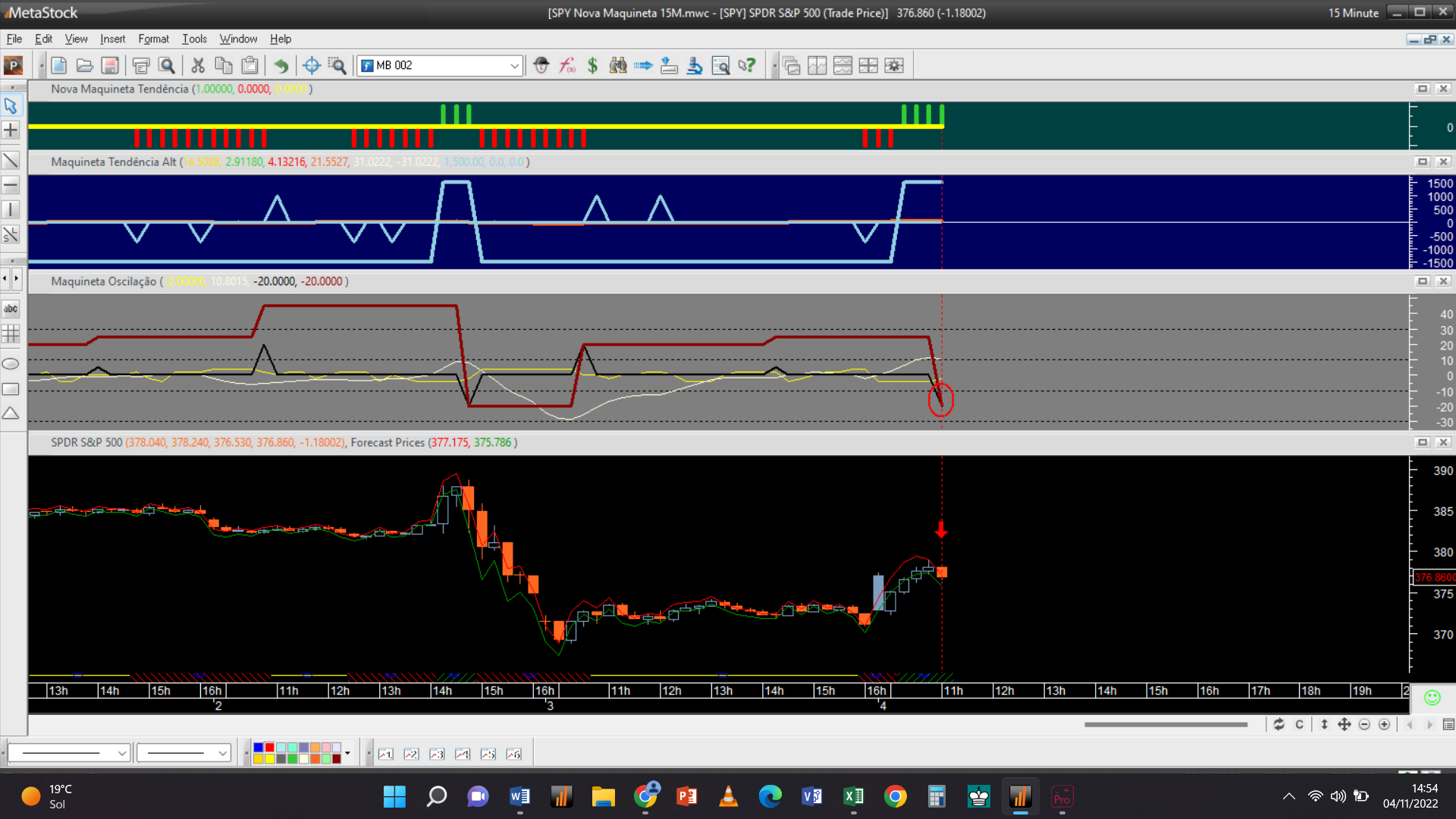
Task: Select the ellipse drawing tool
Action: click(x=11, y=364)
